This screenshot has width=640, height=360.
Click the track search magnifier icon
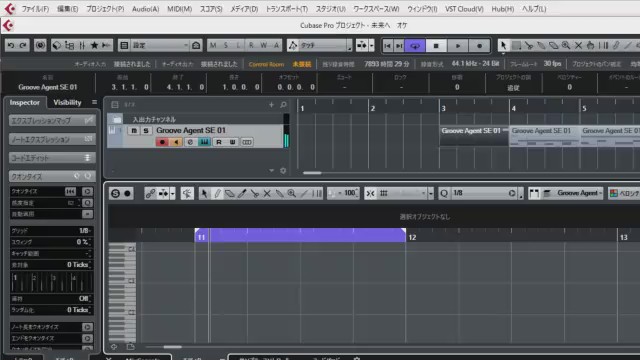[x=283, y=105]
